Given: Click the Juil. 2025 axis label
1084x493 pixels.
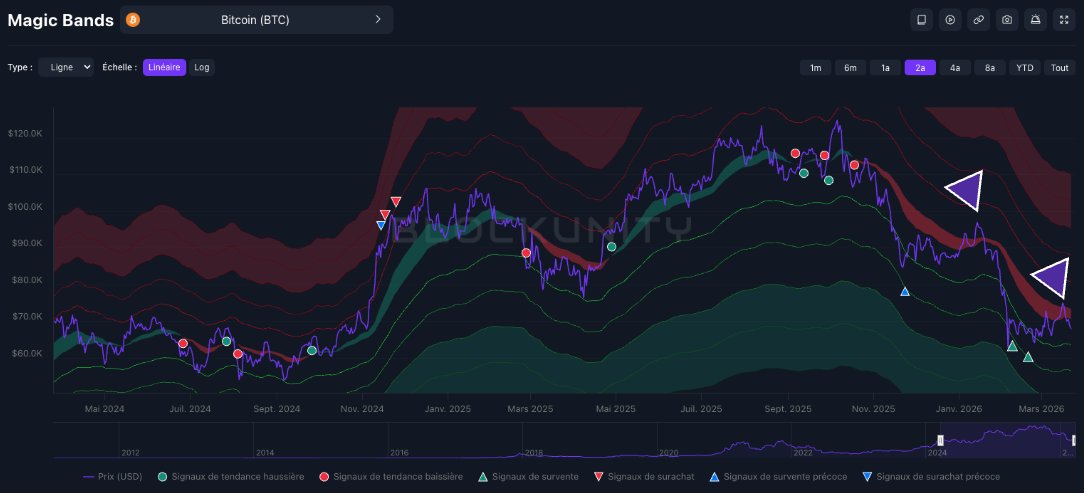Looking at the screenshot, I should (x=701, y=409).
